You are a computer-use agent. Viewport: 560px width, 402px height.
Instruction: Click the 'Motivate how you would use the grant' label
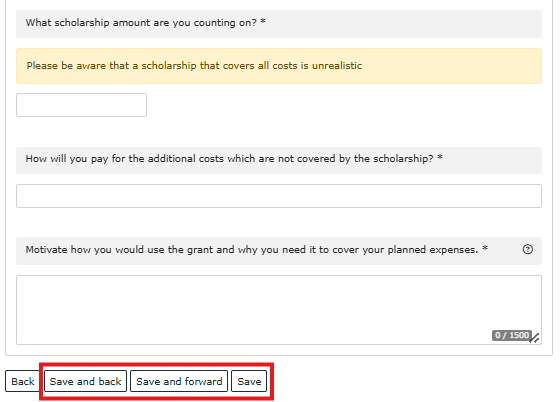click(252, 250)
